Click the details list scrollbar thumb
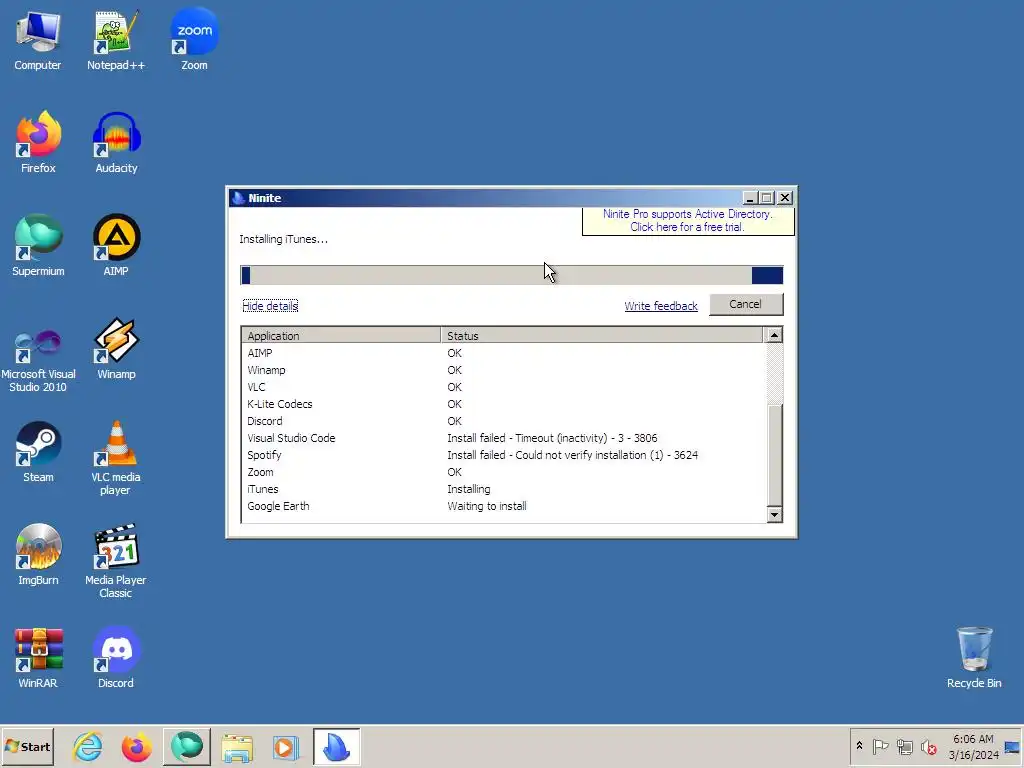1024x768 pixels. (775, 455)
